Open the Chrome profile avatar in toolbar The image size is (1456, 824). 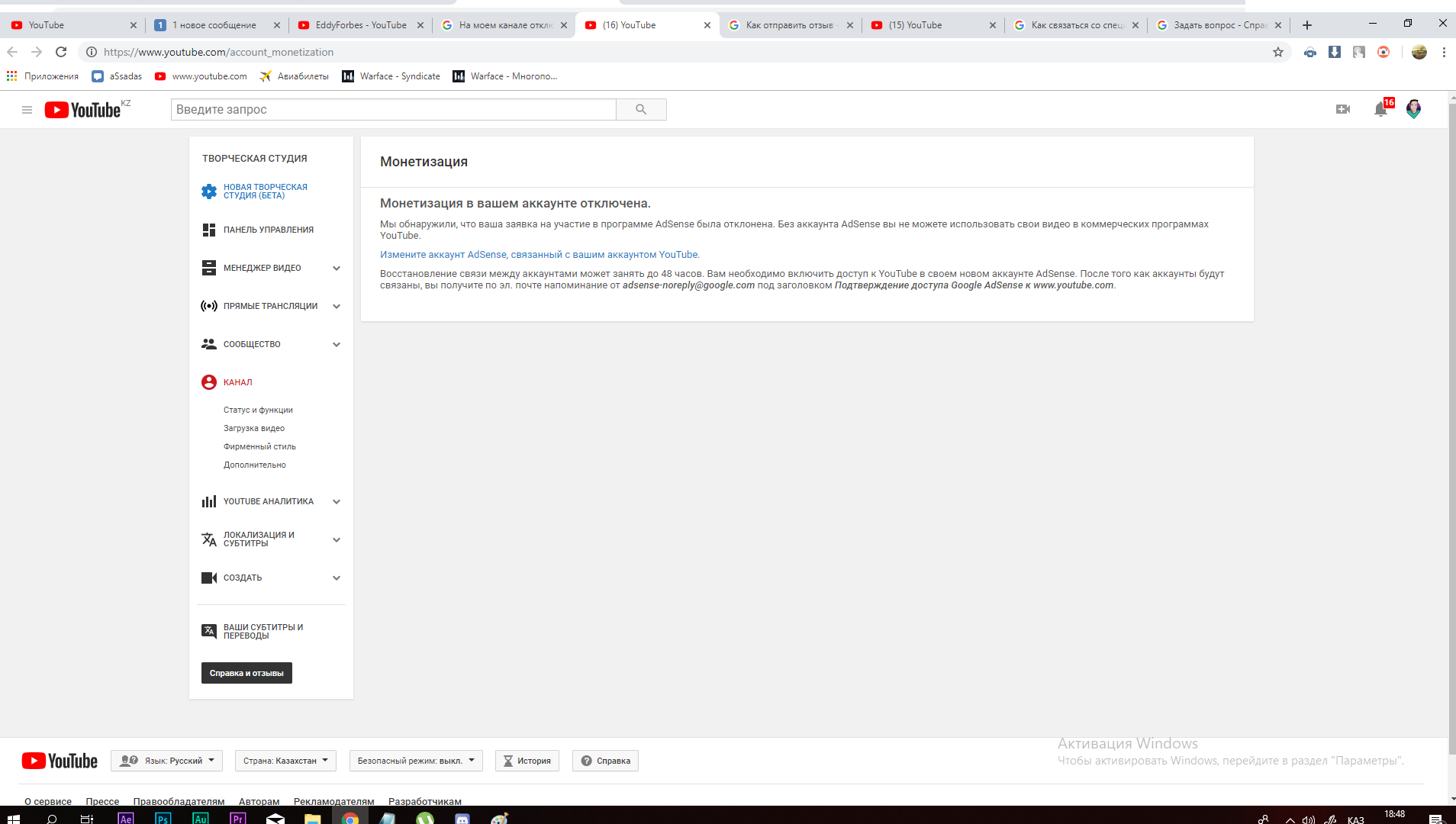coord(1419,52)
